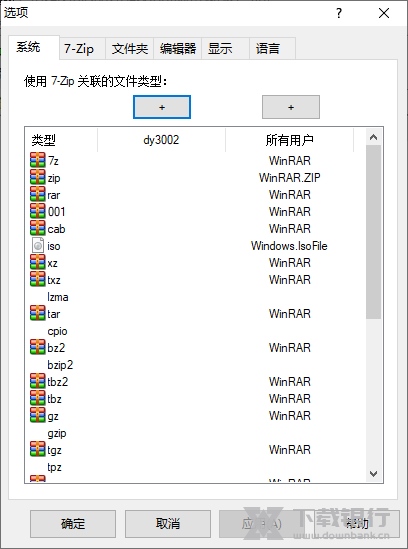Click the archive icon beside tgz
This screenshot has height=549, width=408.
click(37, 450)
